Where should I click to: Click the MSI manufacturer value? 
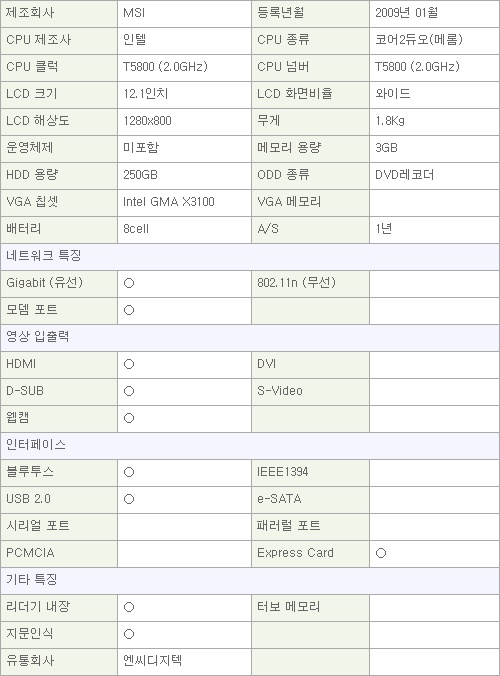tap(134, 13)
